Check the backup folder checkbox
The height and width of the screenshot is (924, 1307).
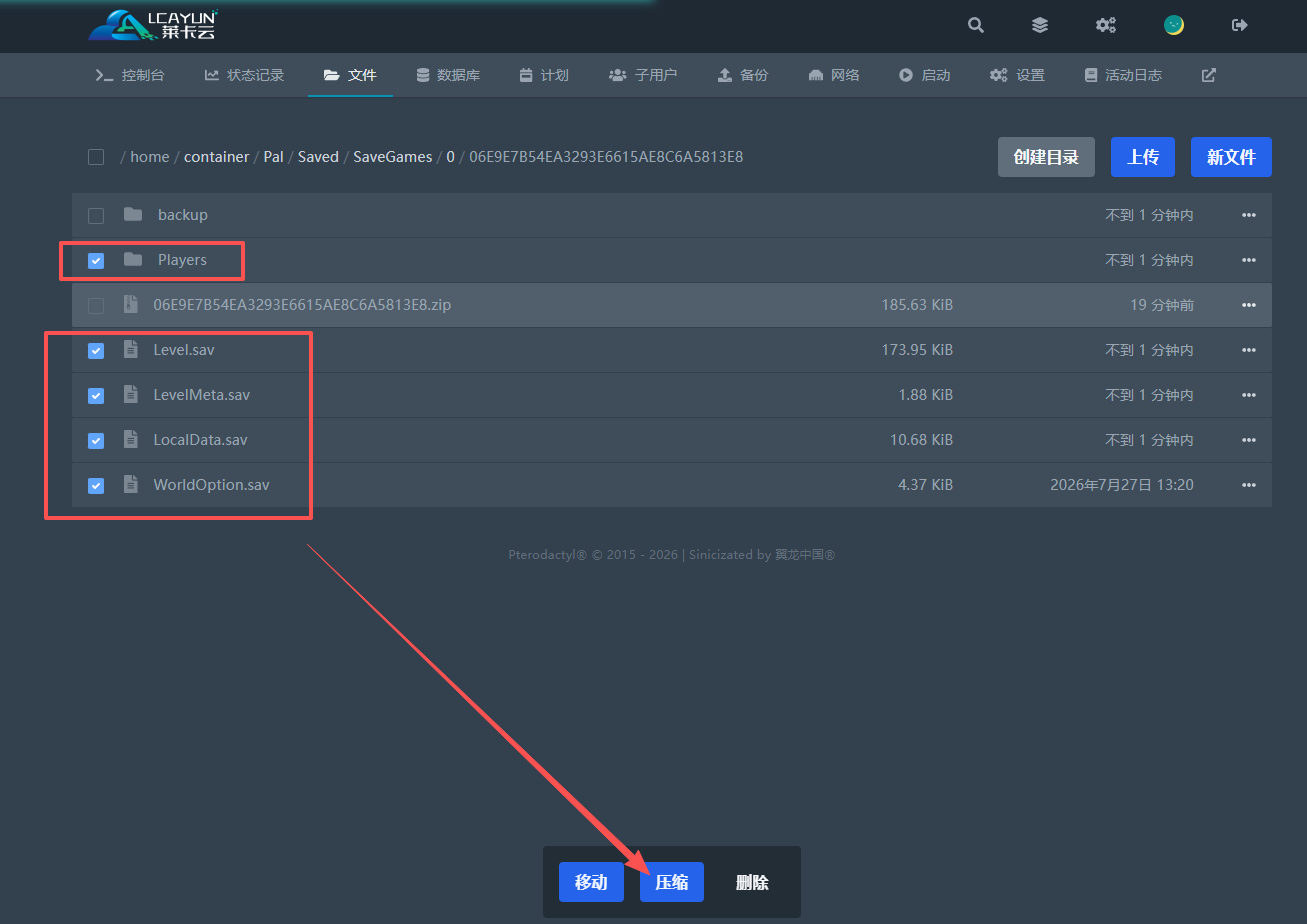click(96, 215)
